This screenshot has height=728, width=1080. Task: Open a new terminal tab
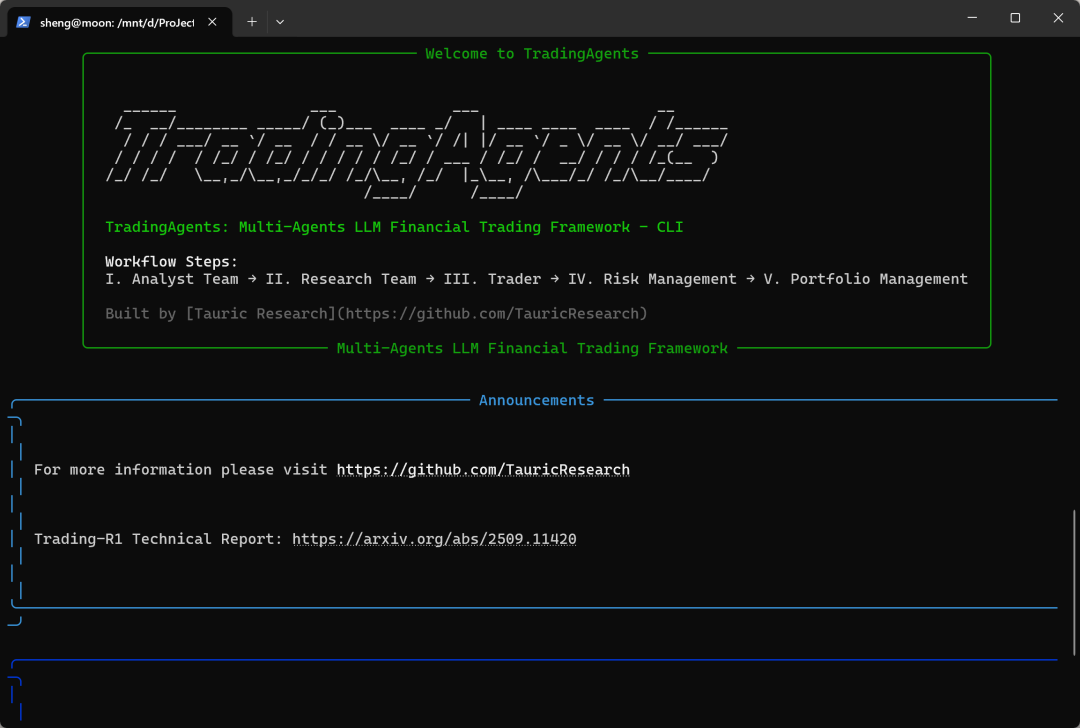252,22
